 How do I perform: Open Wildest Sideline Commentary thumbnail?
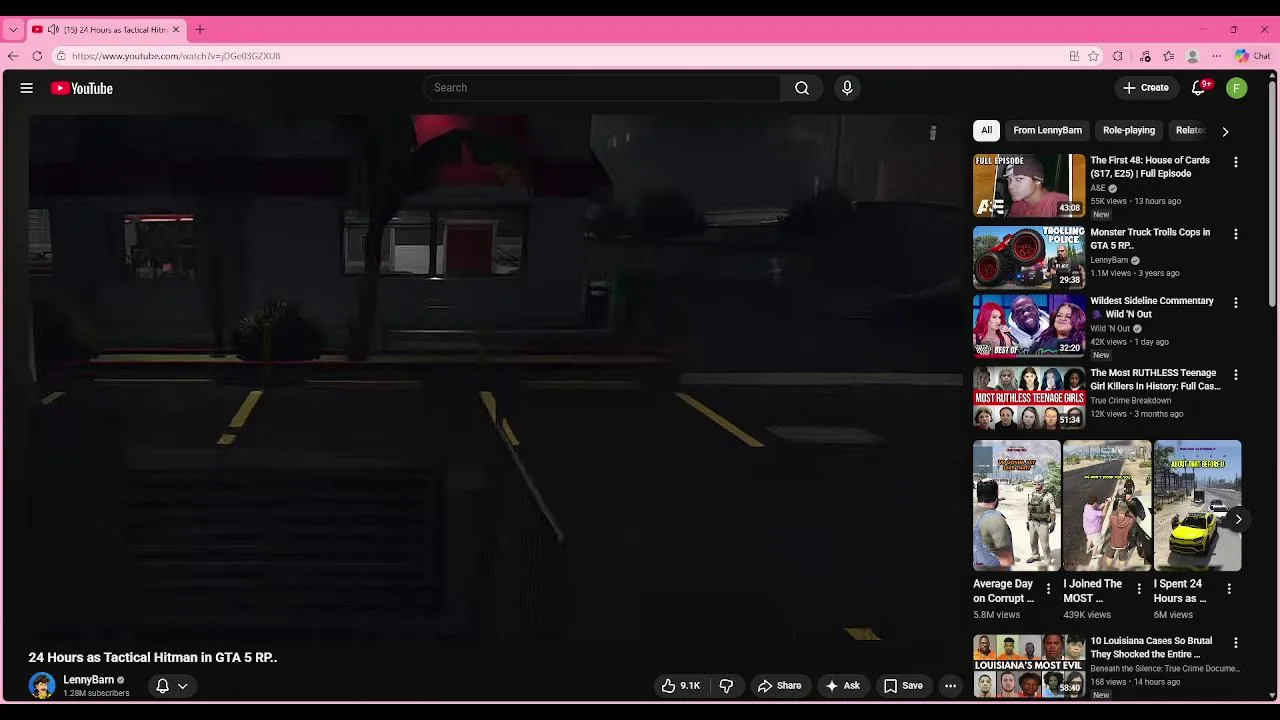(x=1029, y=326)
